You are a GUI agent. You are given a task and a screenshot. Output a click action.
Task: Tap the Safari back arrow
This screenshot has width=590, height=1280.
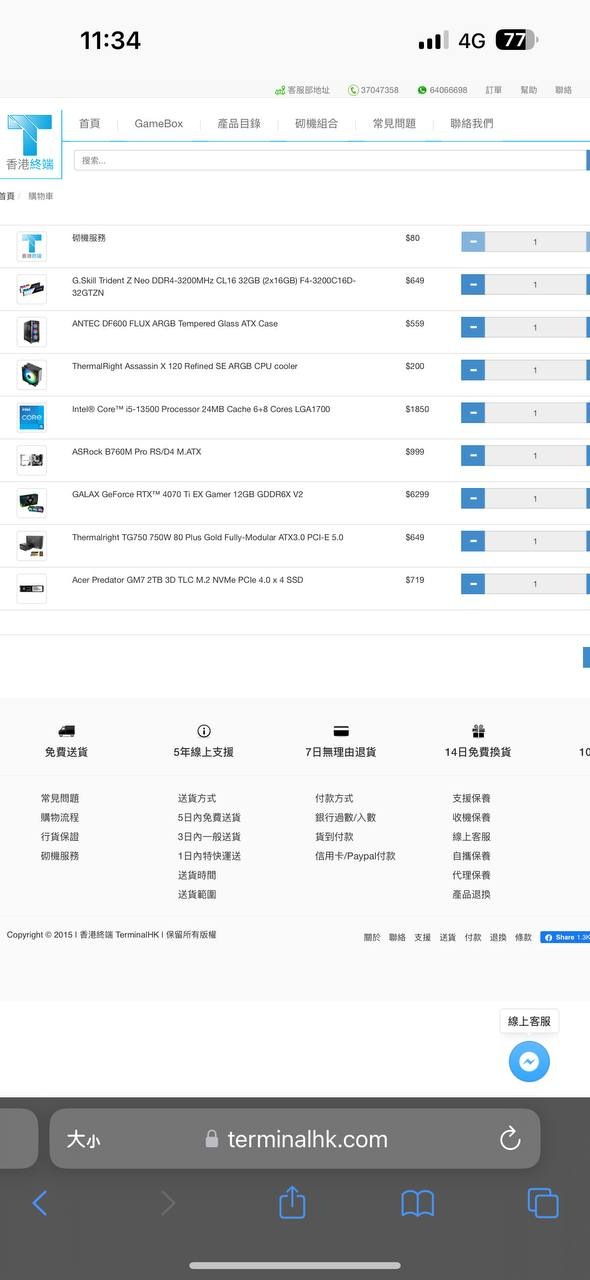pyautogui.click(x=40, y=1203)
